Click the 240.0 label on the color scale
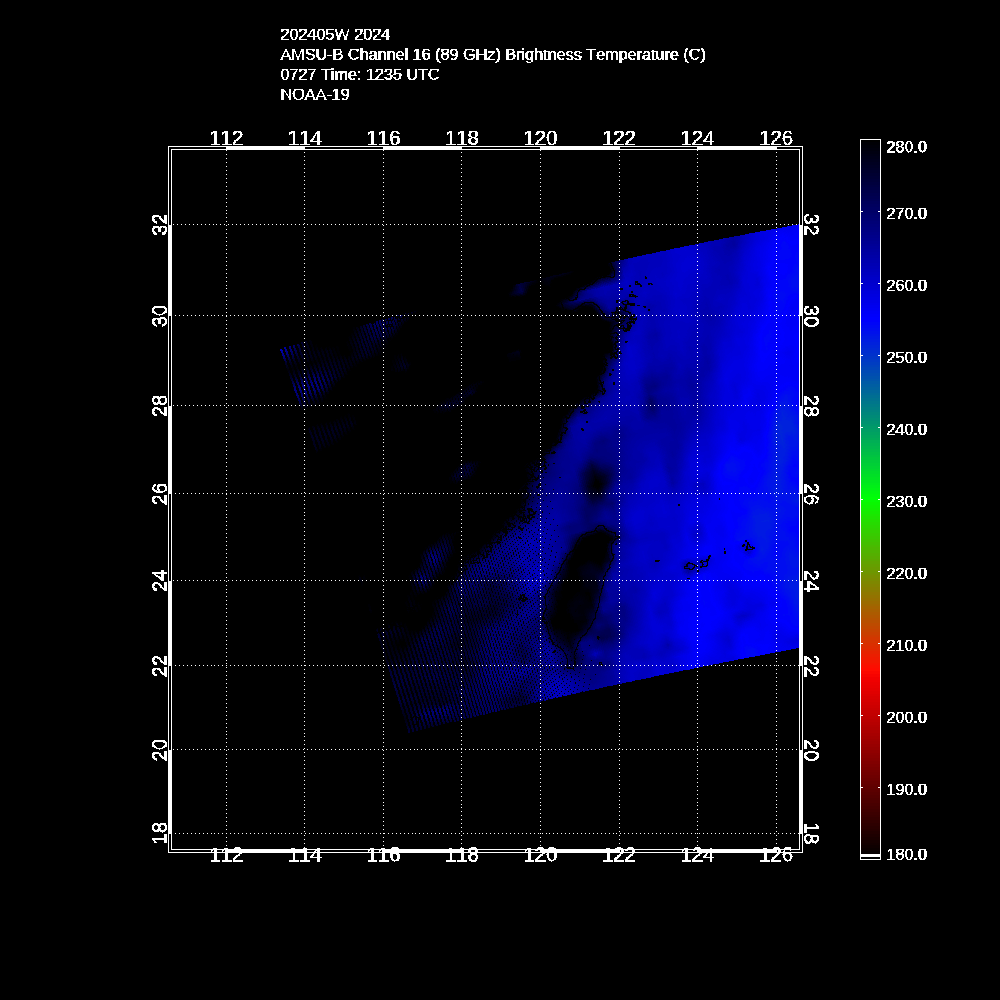This screenshot has height=1000, width=1000. [x=906, y=430]
